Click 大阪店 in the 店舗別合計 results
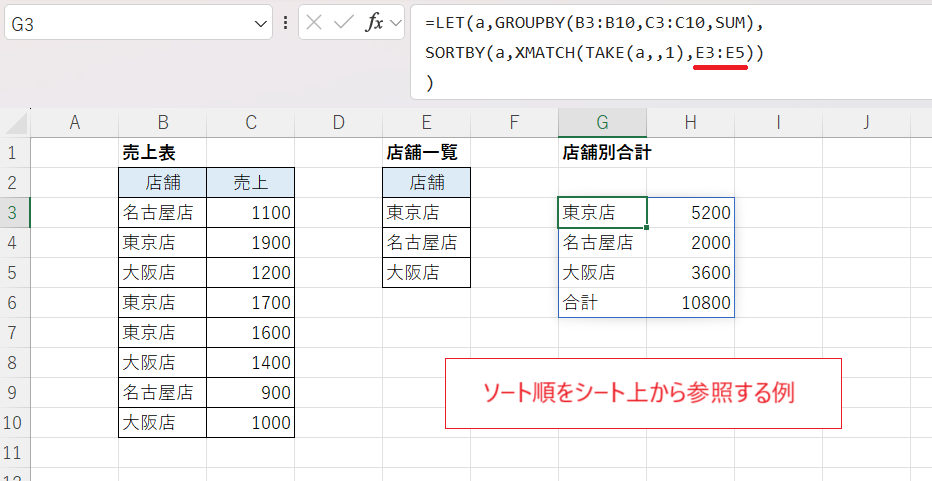The image size is (932, 481). pos(603,273)
